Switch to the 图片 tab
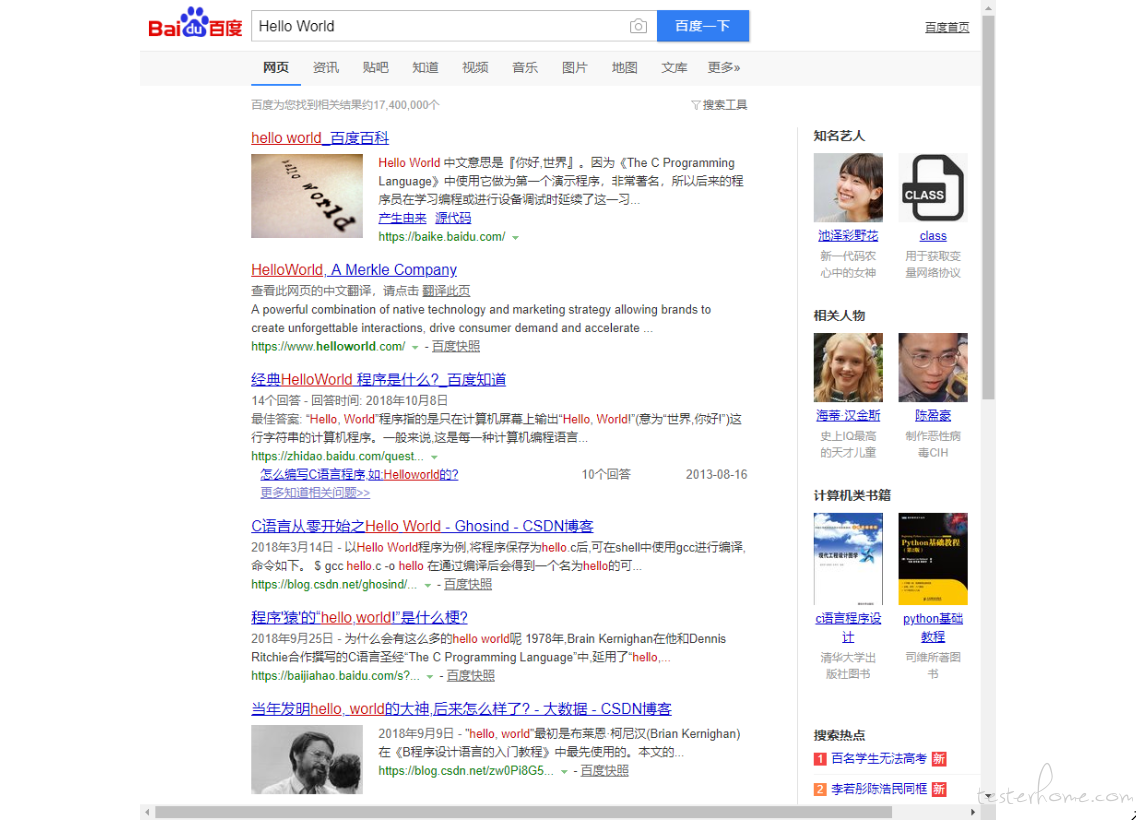1136x820 pixels. (x=575, y=67)
